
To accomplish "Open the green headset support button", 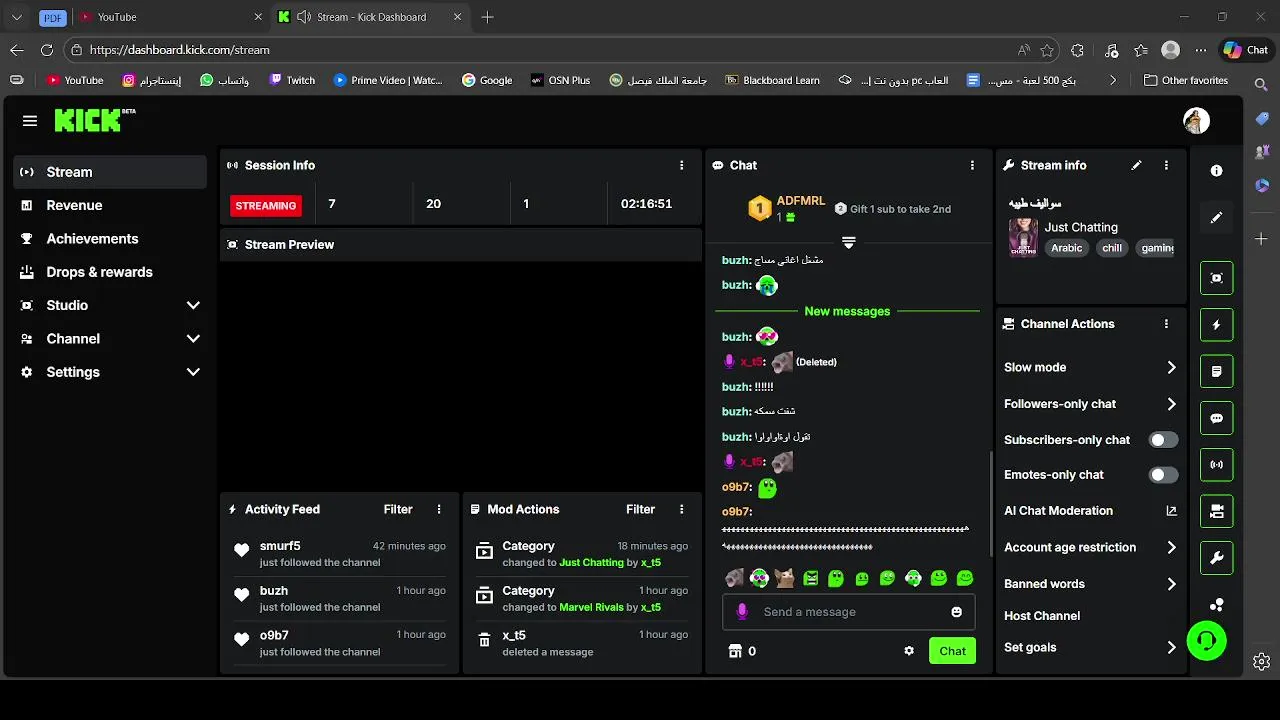I will coord(1206,641).
